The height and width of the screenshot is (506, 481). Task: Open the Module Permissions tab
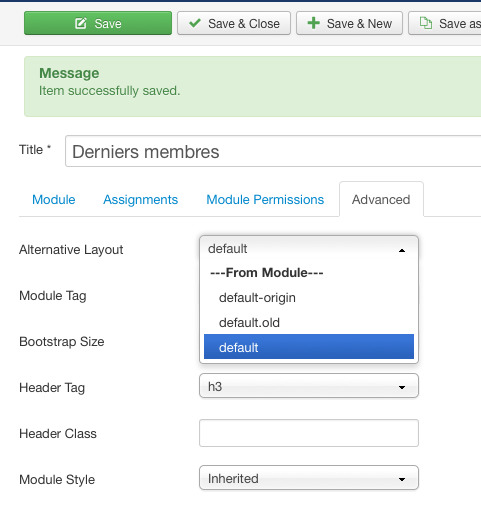(265, 200)
